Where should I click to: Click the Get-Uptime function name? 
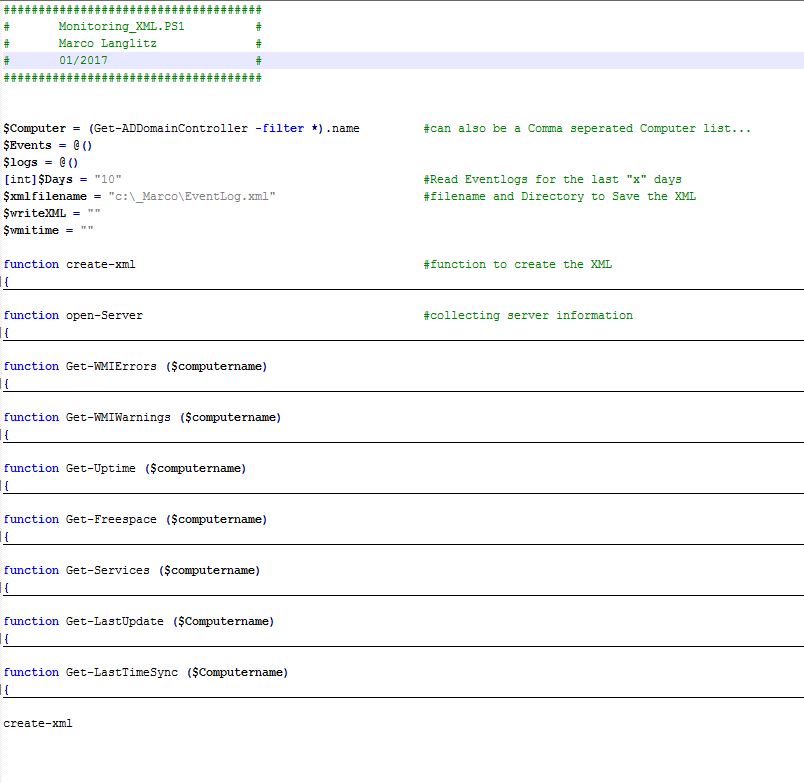(x=101, y=469)
